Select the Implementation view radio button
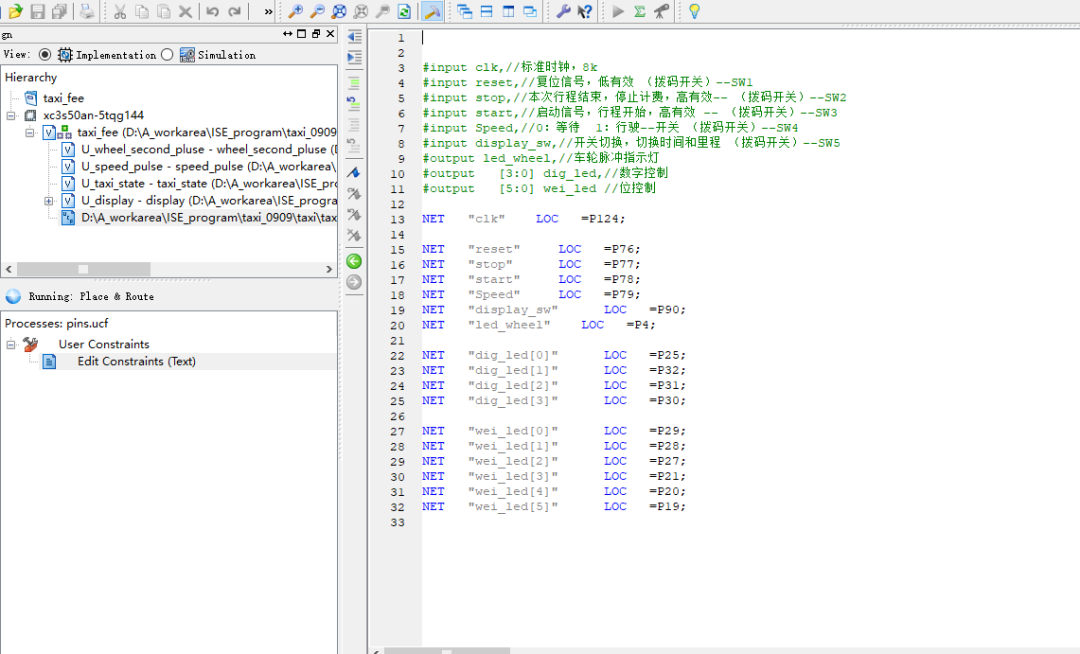Screen dimensions: 1080x654 click(x=45, y=55)
